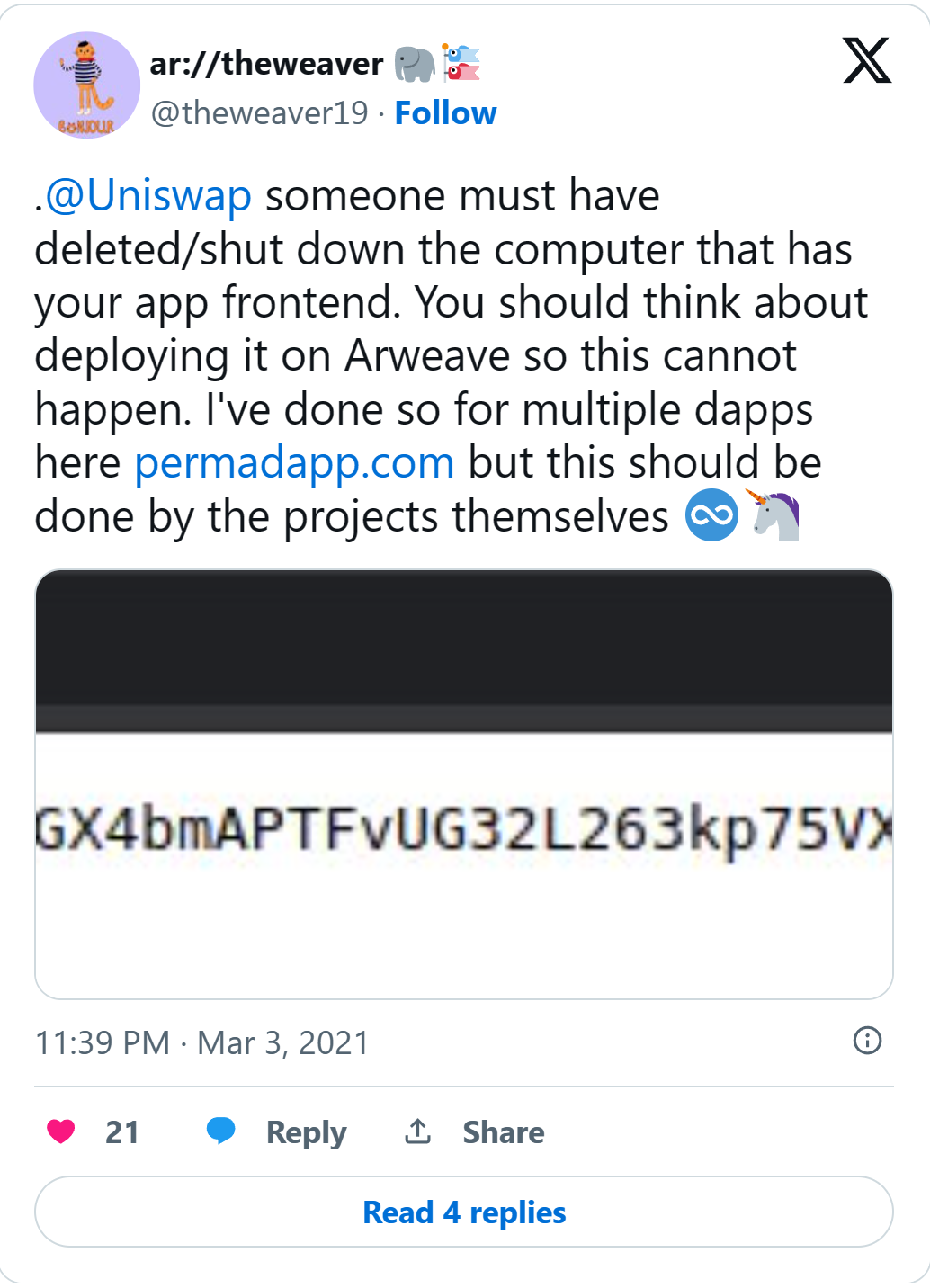This screenshot has height=1288, width=930.
Task: Click Read 4 replies
Action: [464, 1212]
